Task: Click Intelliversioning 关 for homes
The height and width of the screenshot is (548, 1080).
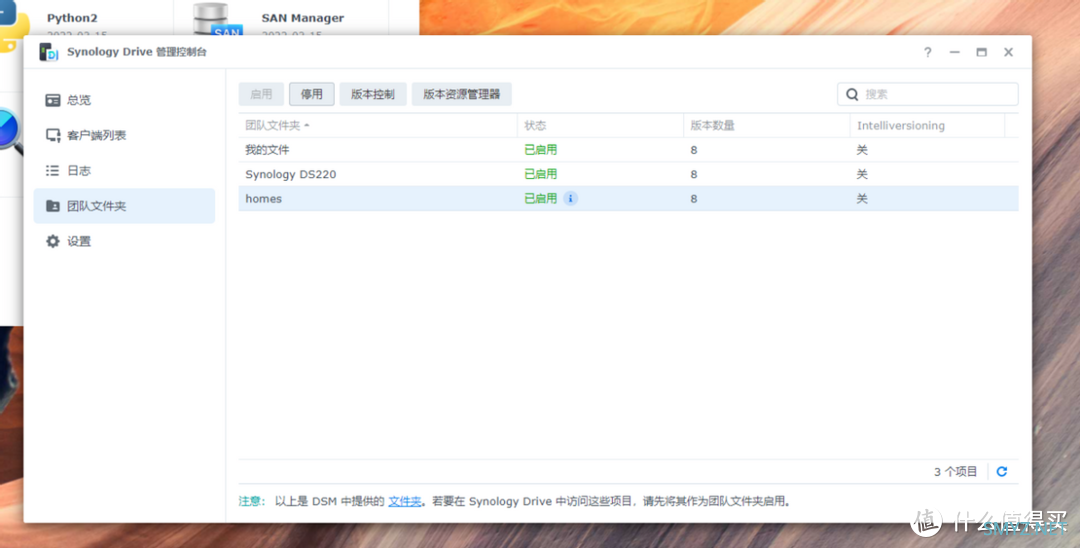Action: [x=862, y=198]
